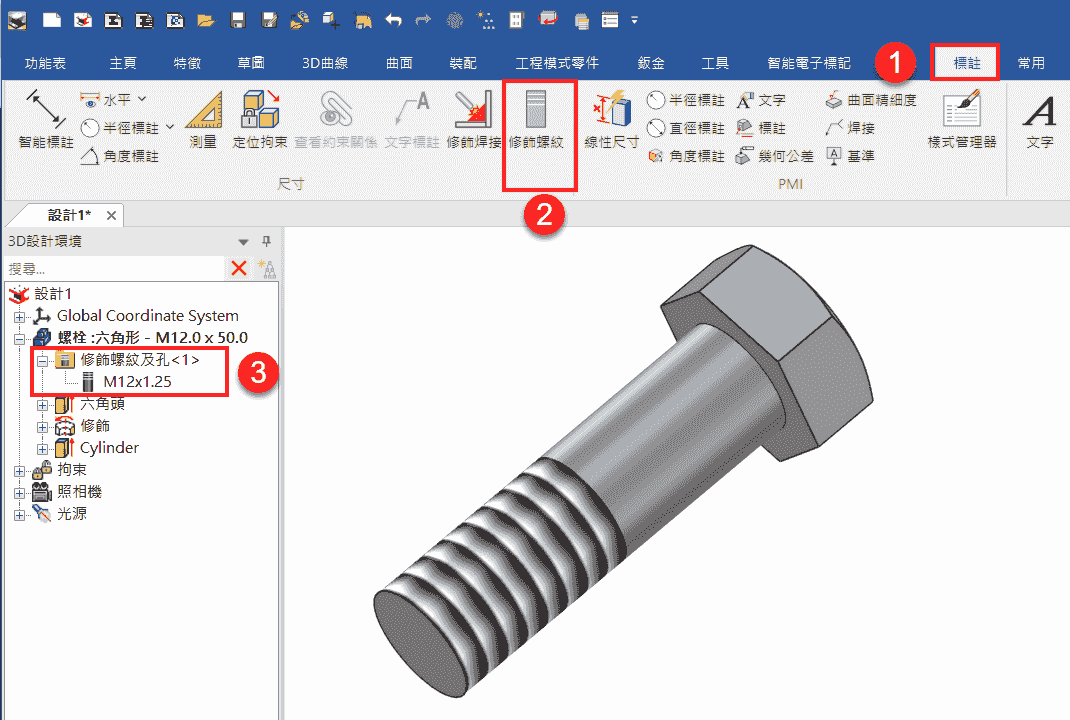Select the 光源 tree item
The image size is (1070, 720).
pyautogui.click(x=71, y=513)
